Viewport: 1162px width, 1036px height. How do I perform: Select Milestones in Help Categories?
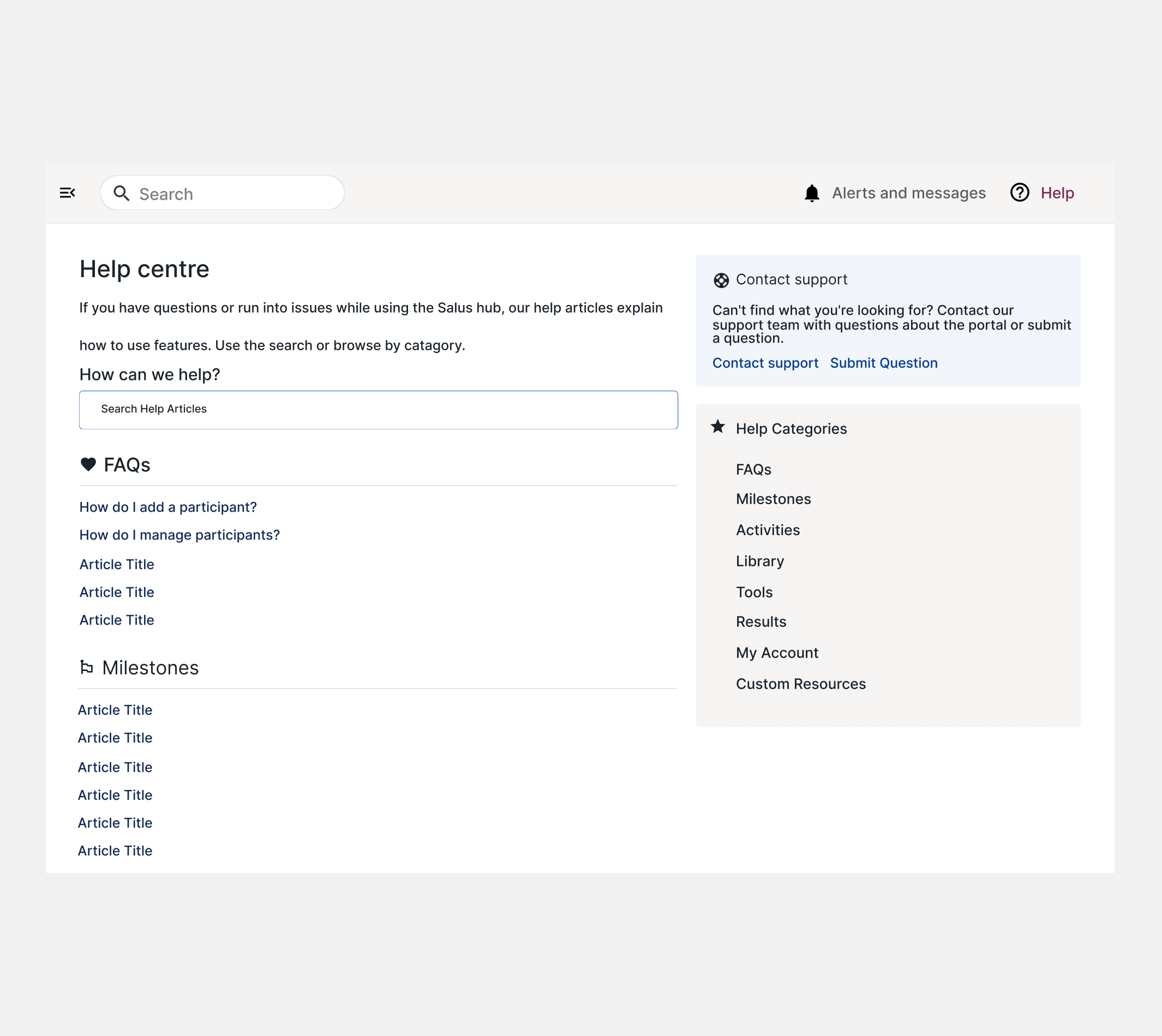click(772, 499)
